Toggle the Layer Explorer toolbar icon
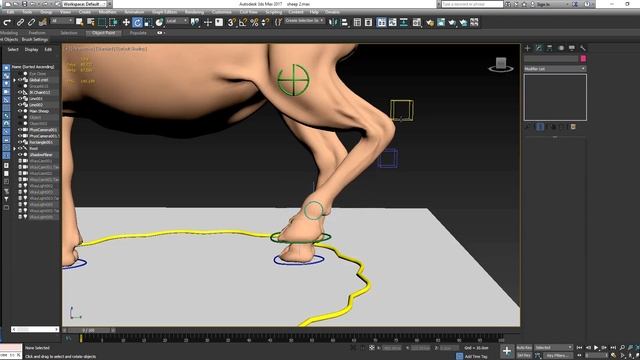Screen dimensions: 640x360 pos(368,22)
